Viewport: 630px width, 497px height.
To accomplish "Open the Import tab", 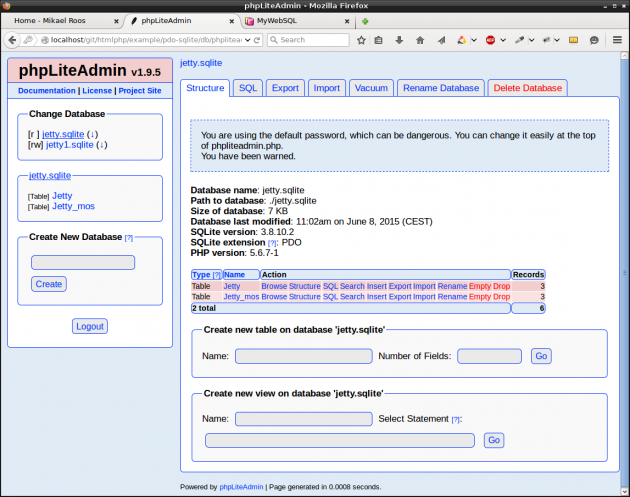I will (327, 88).
